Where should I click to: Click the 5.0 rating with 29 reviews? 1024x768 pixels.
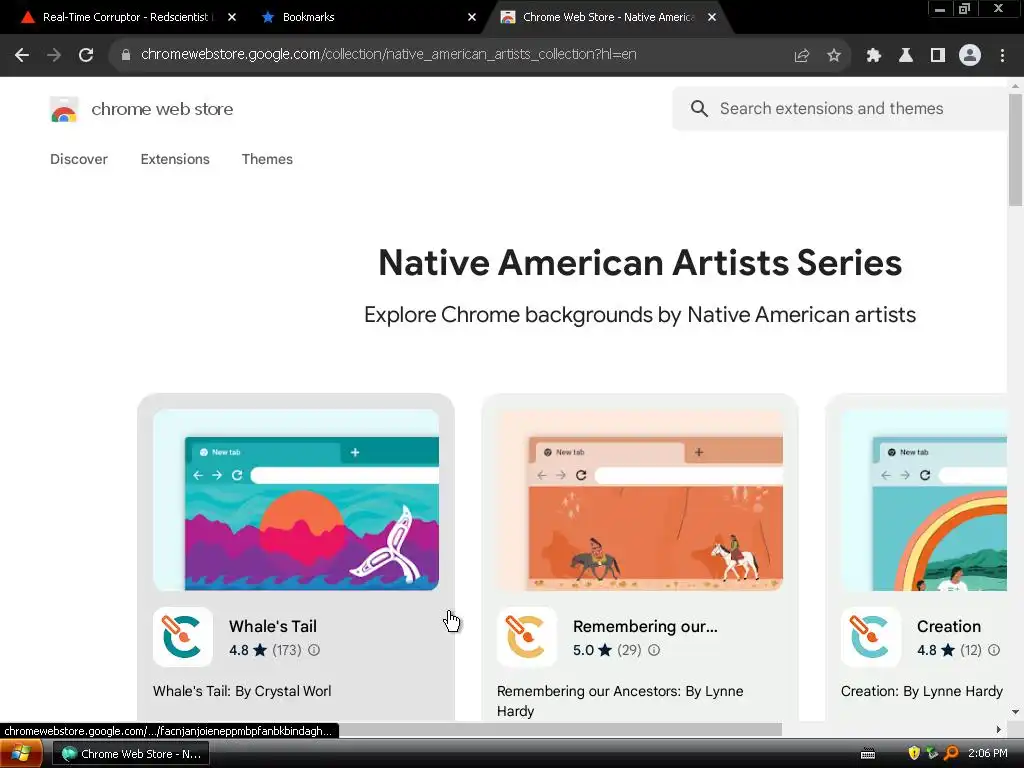(607, 650)
